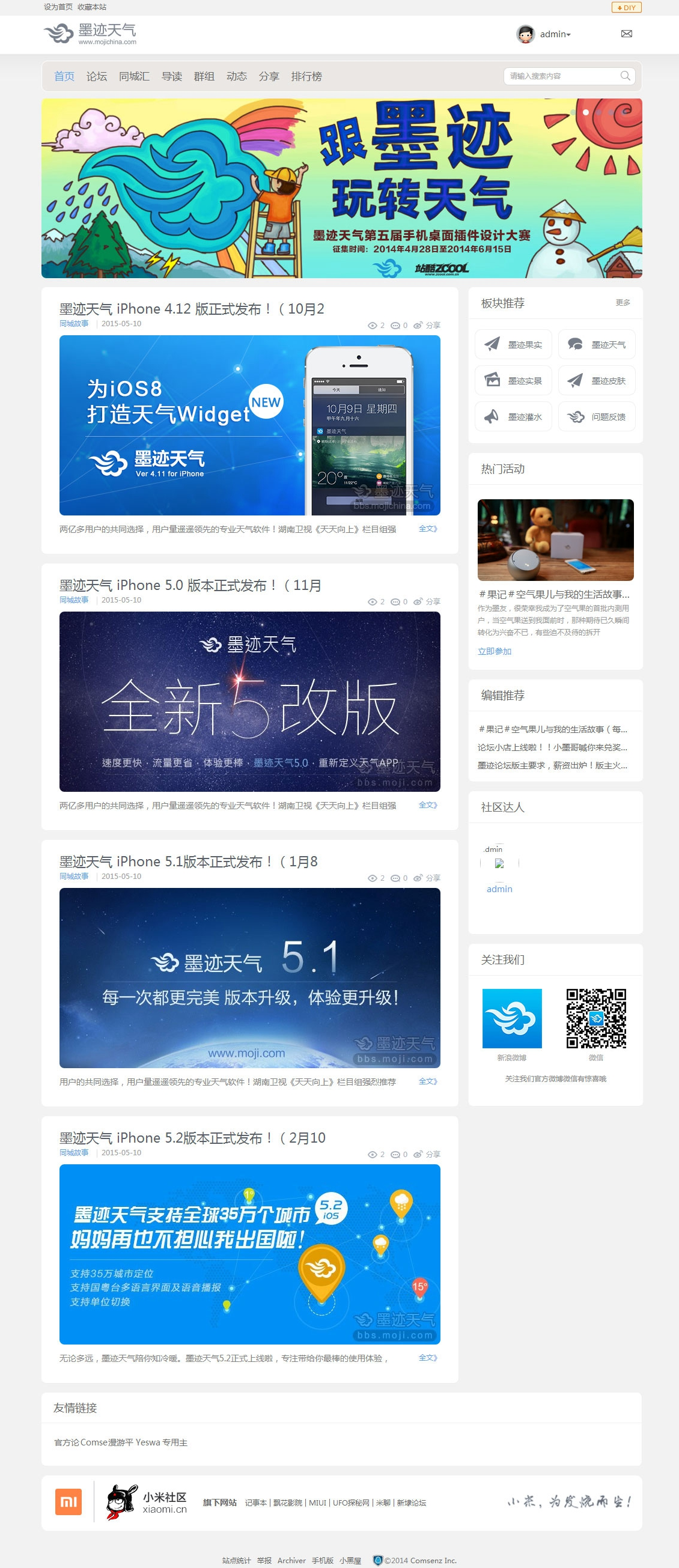679x1568 pixels.
Task: Click the DIY button at top
Action: [626, 7]
